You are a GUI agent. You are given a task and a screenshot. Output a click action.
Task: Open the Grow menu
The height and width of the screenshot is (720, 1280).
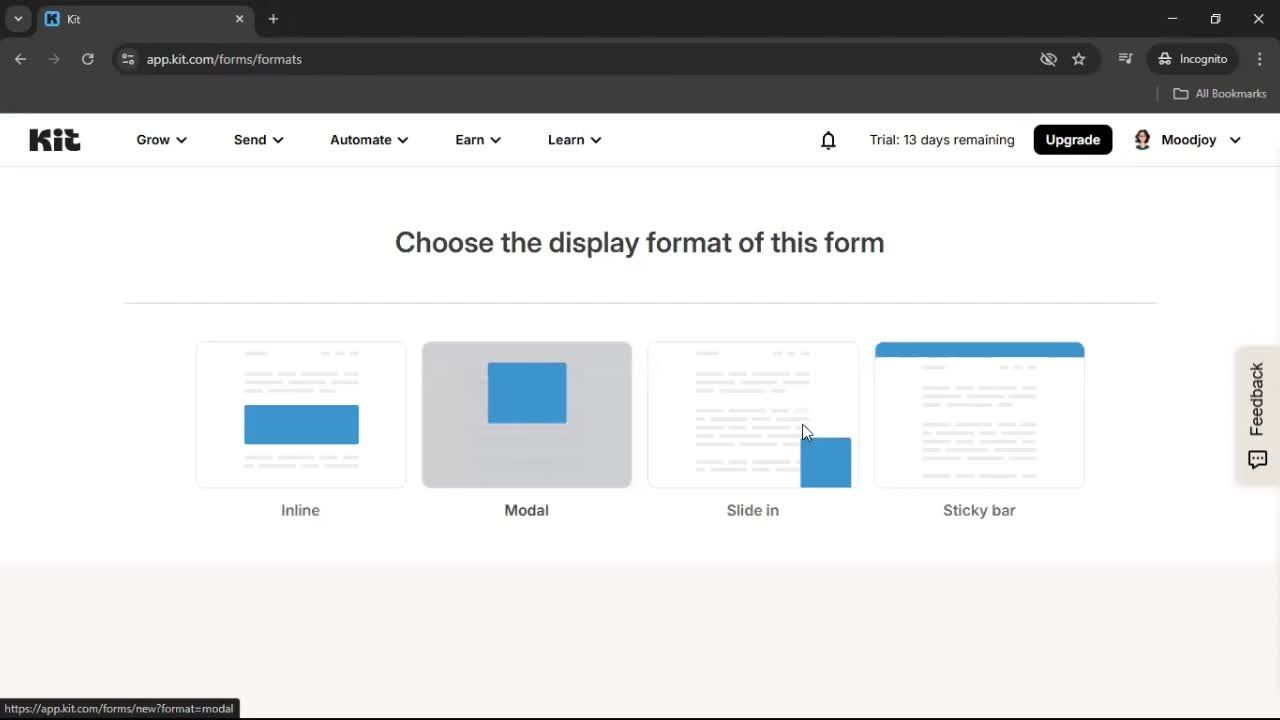coord(160,140)
